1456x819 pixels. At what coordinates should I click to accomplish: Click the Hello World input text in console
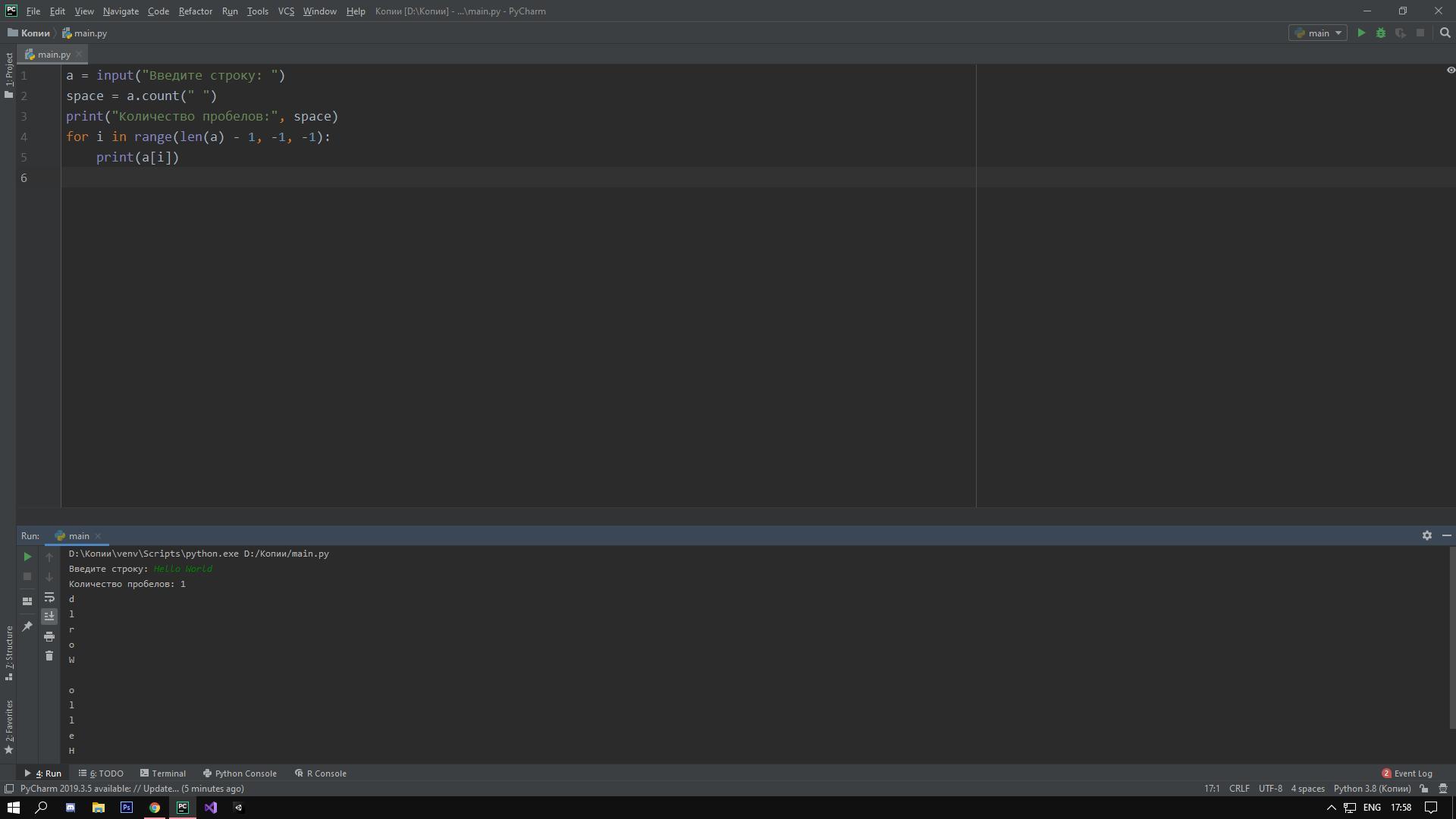183,569
